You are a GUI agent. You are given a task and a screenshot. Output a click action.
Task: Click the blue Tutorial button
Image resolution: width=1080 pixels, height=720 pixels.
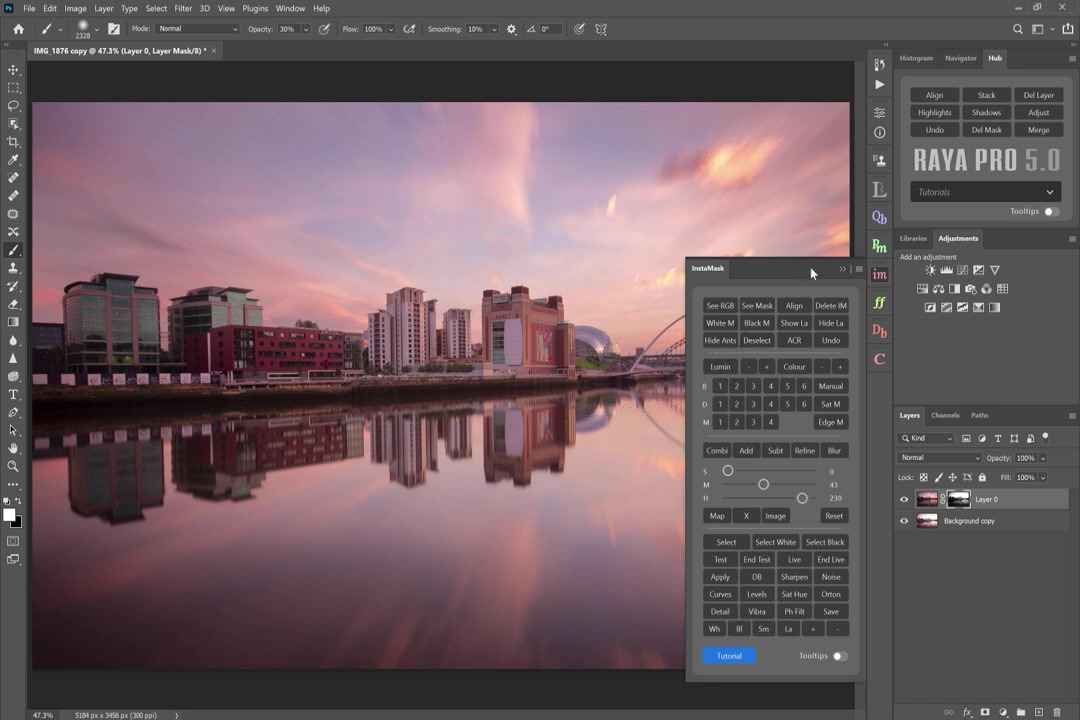(729, 656)
